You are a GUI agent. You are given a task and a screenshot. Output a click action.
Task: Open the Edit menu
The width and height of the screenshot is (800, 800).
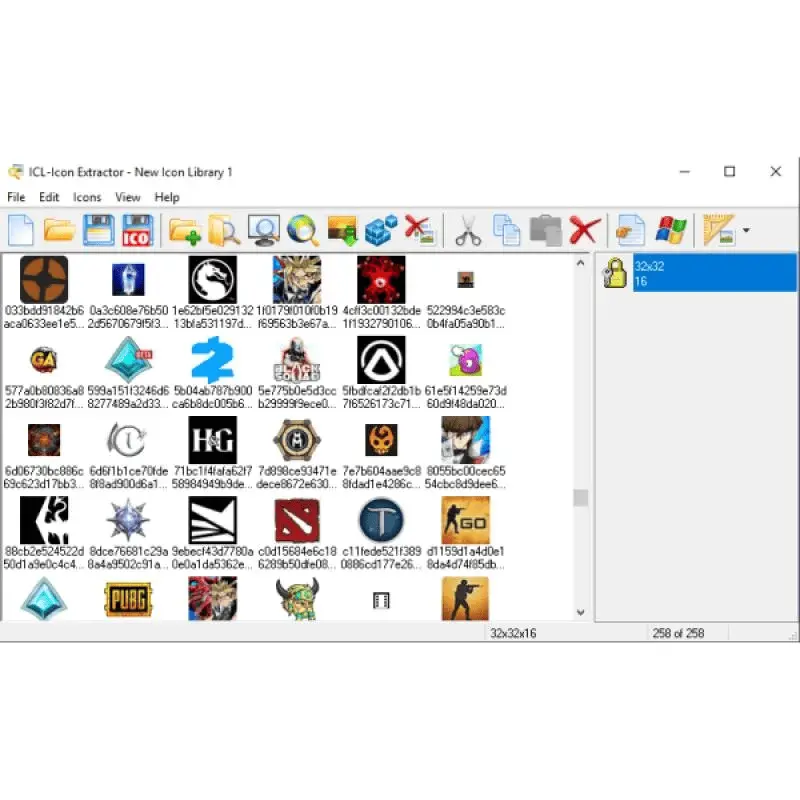pos(49,197)
